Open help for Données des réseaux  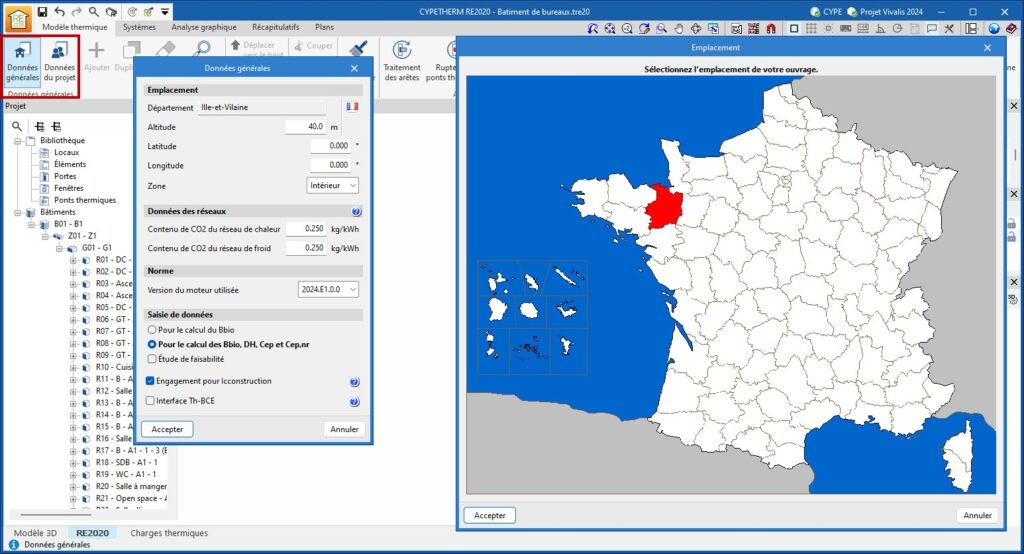point(356,212)
